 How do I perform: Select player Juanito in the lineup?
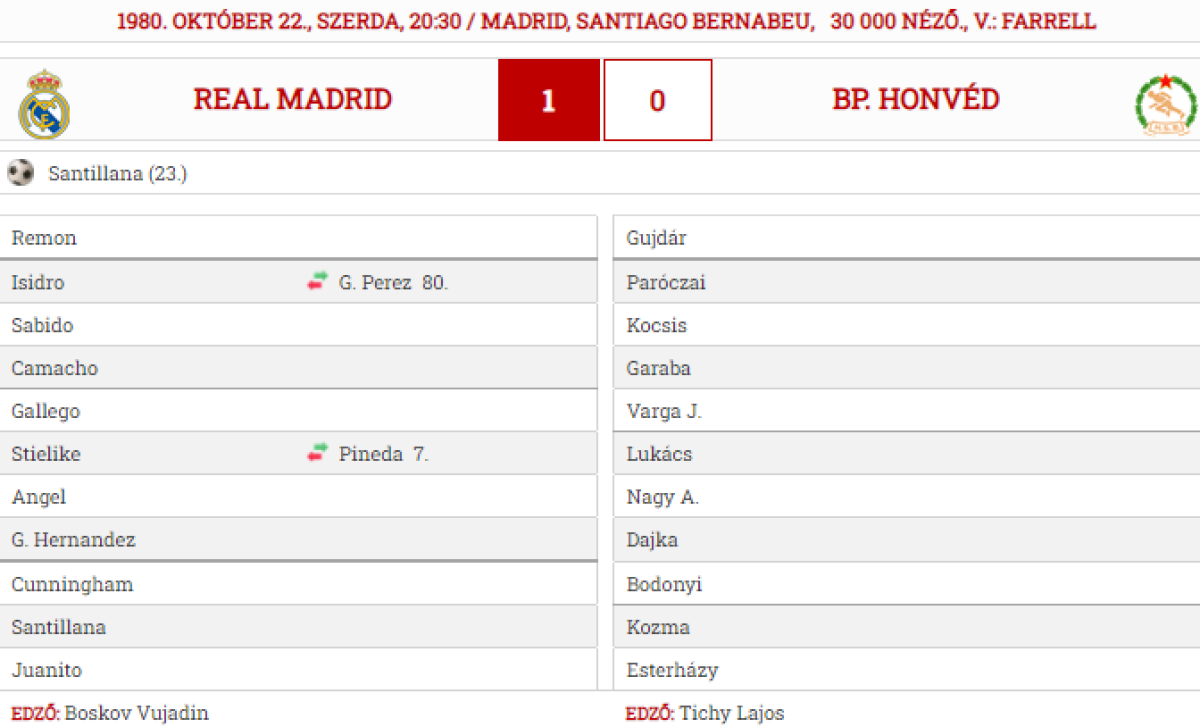click(47, 670)
